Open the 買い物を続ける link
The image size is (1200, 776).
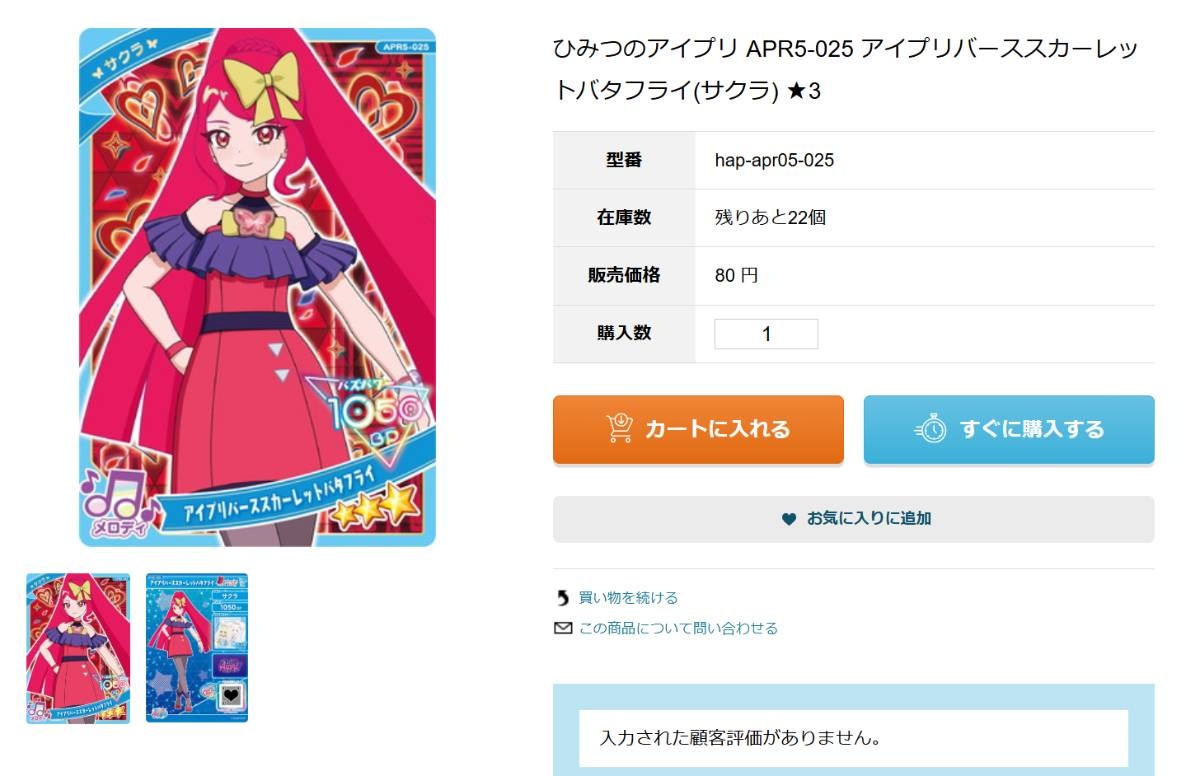point(628,598)
